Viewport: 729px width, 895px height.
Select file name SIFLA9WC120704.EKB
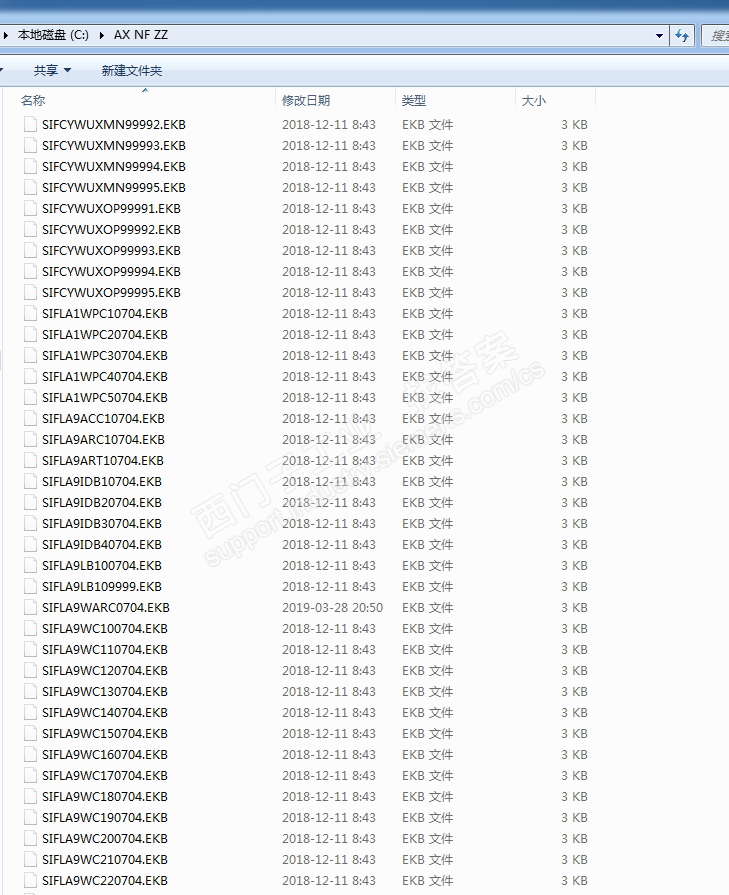coord(104,671)
